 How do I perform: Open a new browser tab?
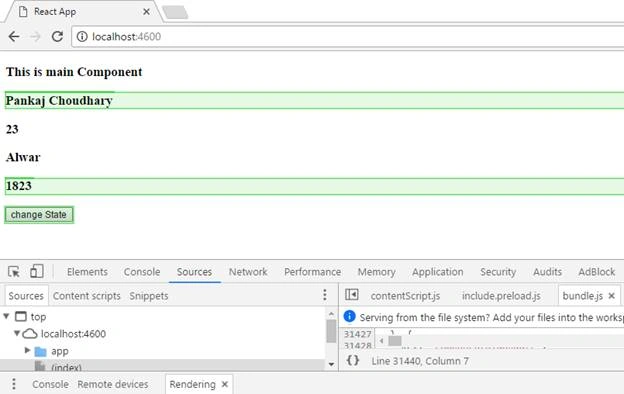[175, 12]
